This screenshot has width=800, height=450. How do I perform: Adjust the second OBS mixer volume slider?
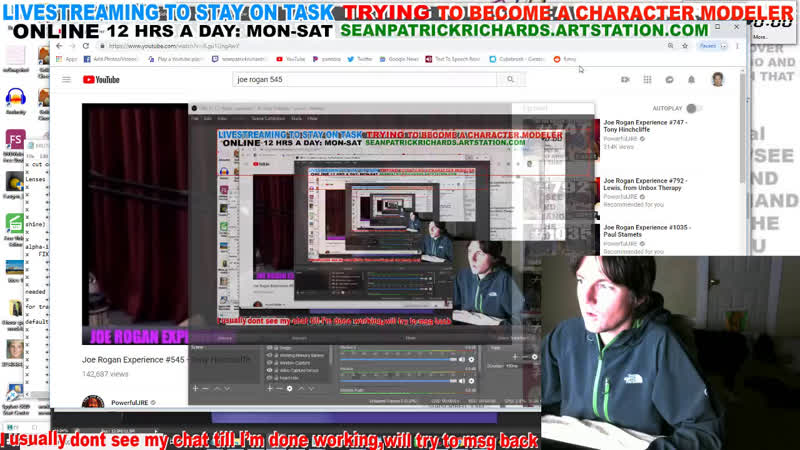398,381
